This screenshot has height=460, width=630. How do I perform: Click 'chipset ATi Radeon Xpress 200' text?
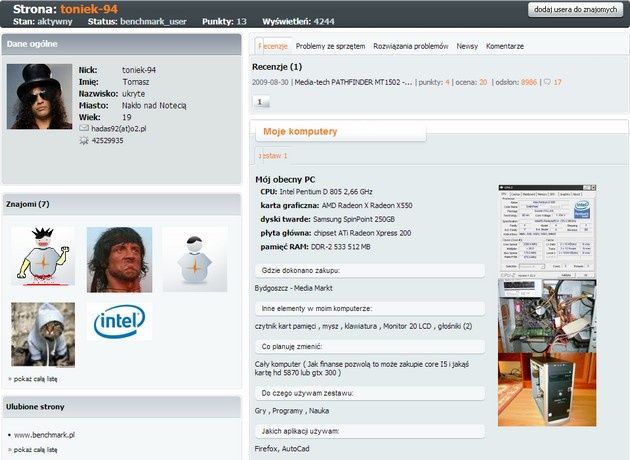coord(362,233)
